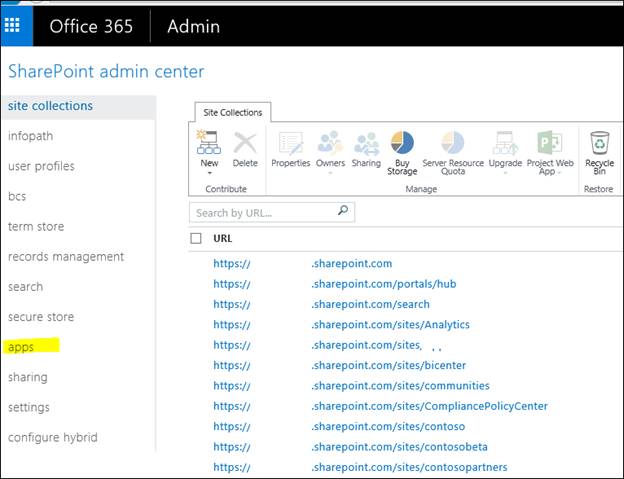
Task: Click the Search by URL input field
Action: click(262, 212)
